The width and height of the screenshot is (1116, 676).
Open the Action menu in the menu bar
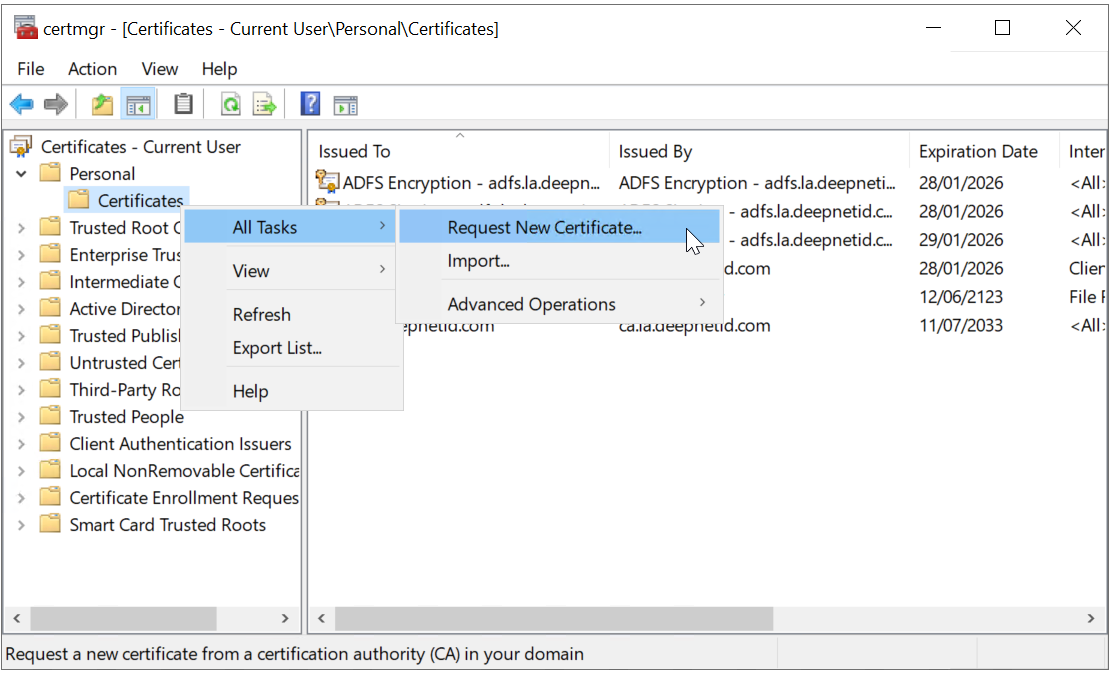(x=92, y=69)
